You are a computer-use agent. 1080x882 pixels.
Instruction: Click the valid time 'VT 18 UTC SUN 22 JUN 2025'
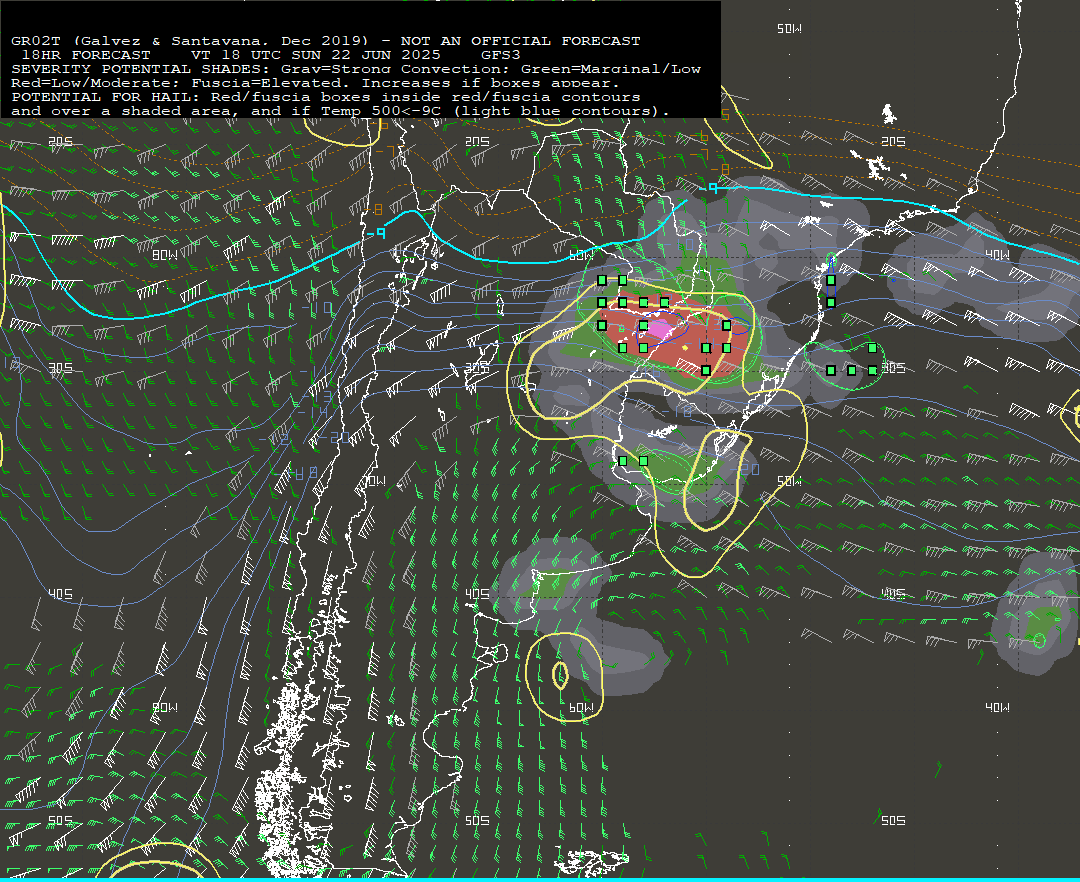316,55
